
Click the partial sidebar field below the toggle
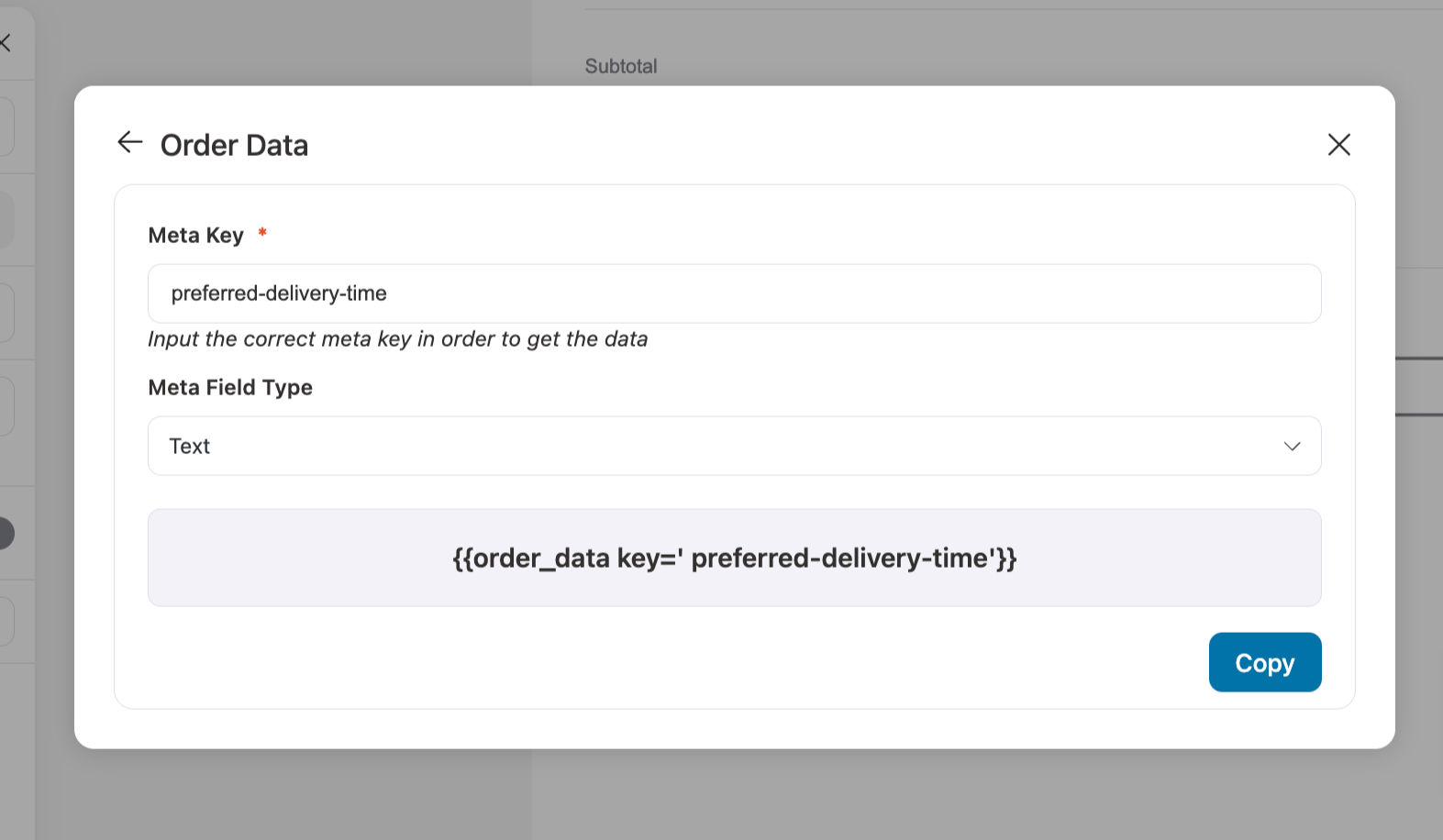6,622
